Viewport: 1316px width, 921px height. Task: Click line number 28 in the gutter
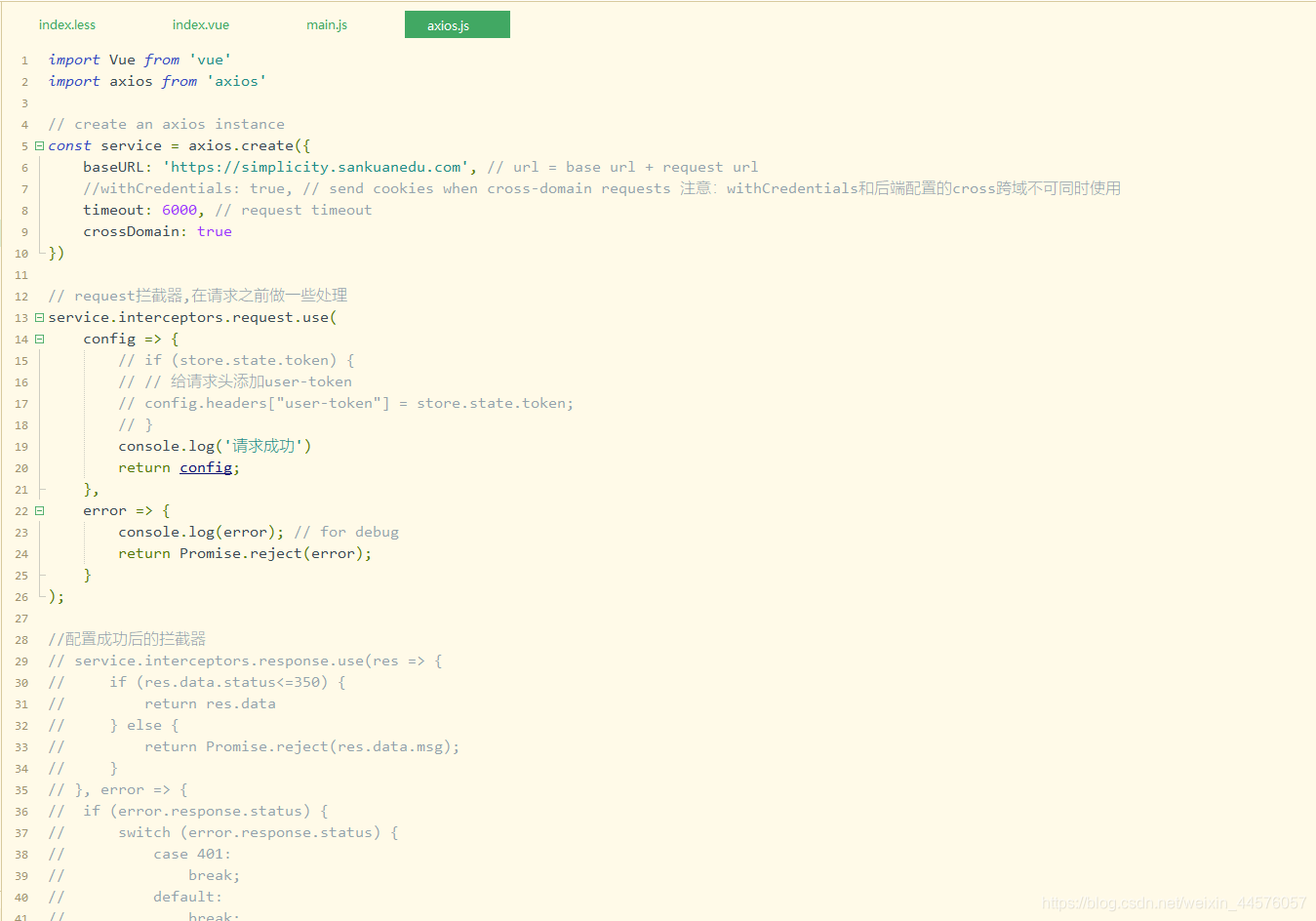21,640
